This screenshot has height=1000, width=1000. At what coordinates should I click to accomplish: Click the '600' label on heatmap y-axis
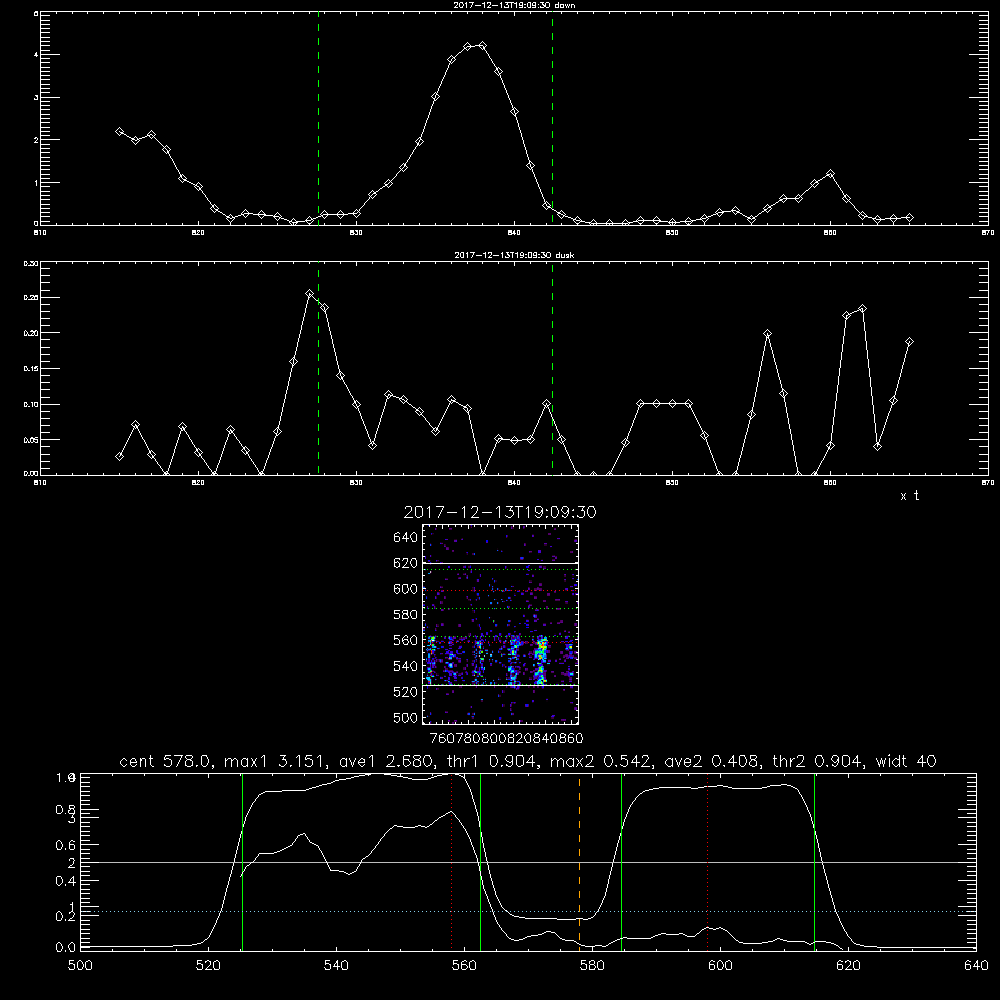click(406, 589)
